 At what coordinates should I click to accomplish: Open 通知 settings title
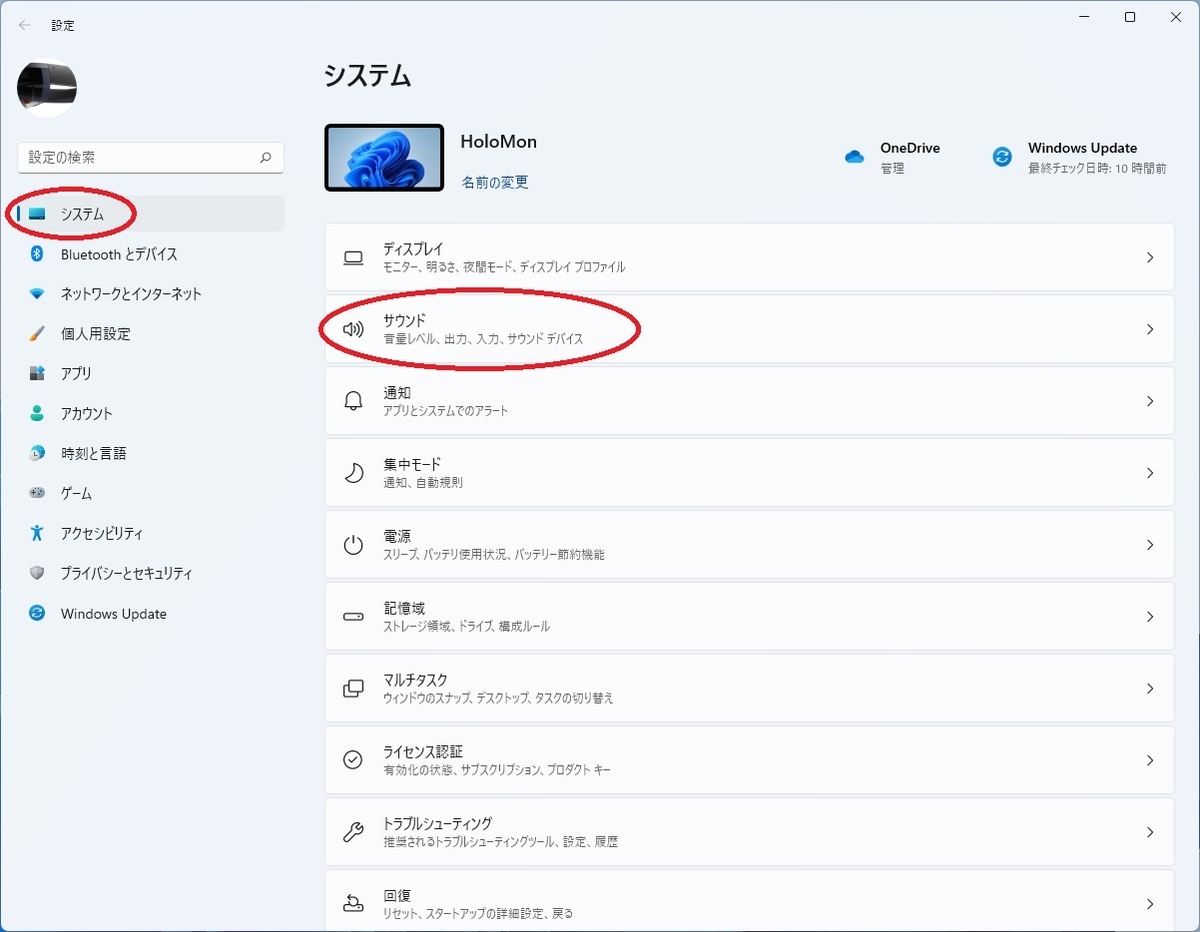coord(397,393)
